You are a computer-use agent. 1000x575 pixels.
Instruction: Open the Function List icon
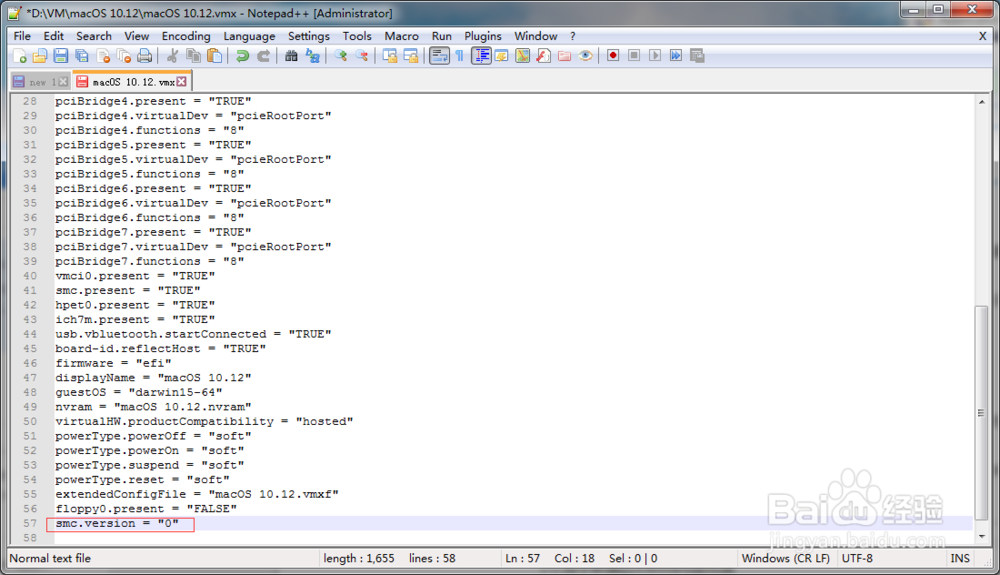coord(543,56)
